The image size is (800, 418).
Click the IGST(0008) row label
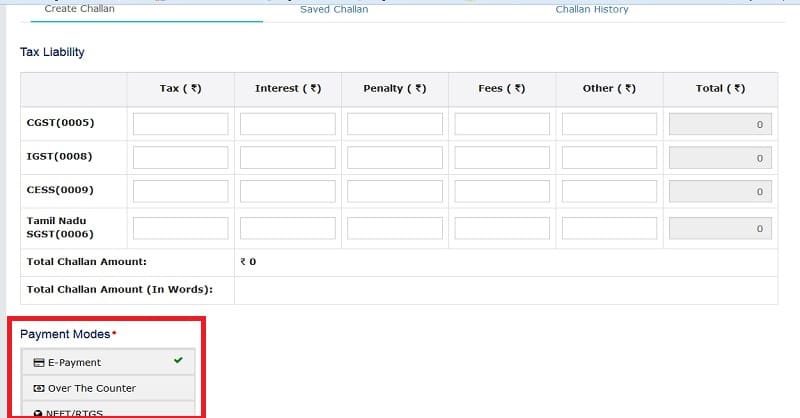point(59,156)
